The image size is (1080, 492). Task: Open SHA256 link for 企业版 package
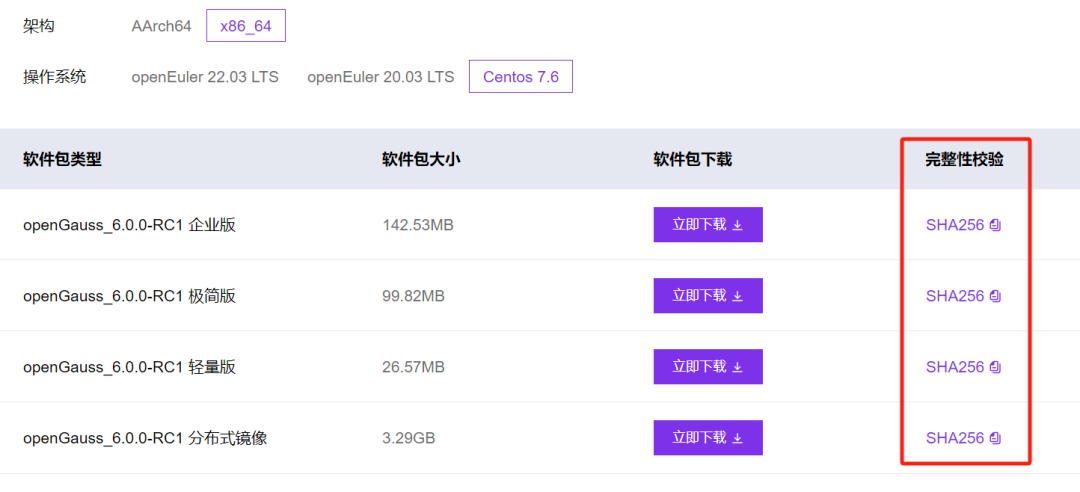955,225
